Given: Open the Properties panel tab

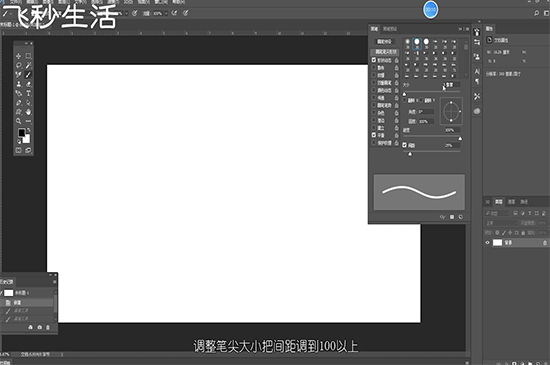Looking at the screenshot, I should (489, 29).
